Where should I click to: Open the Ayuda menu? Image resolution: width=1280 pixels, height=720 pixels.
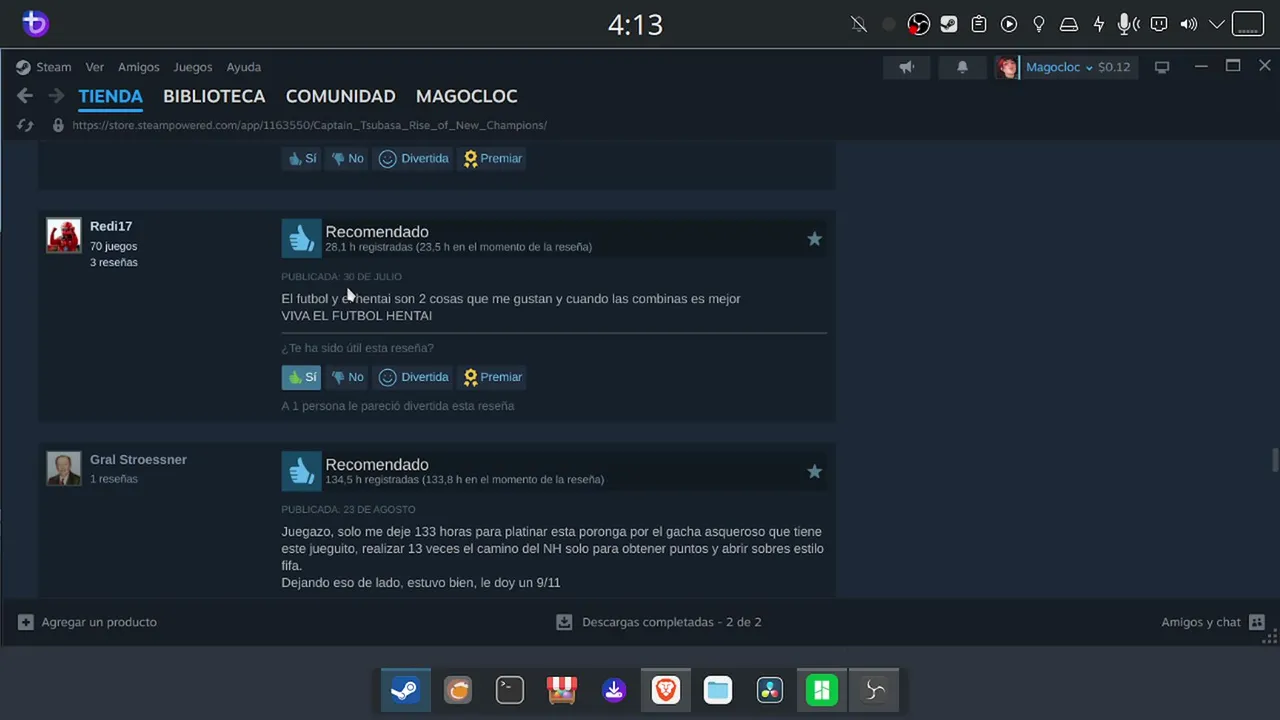click(x=244, y=67)
